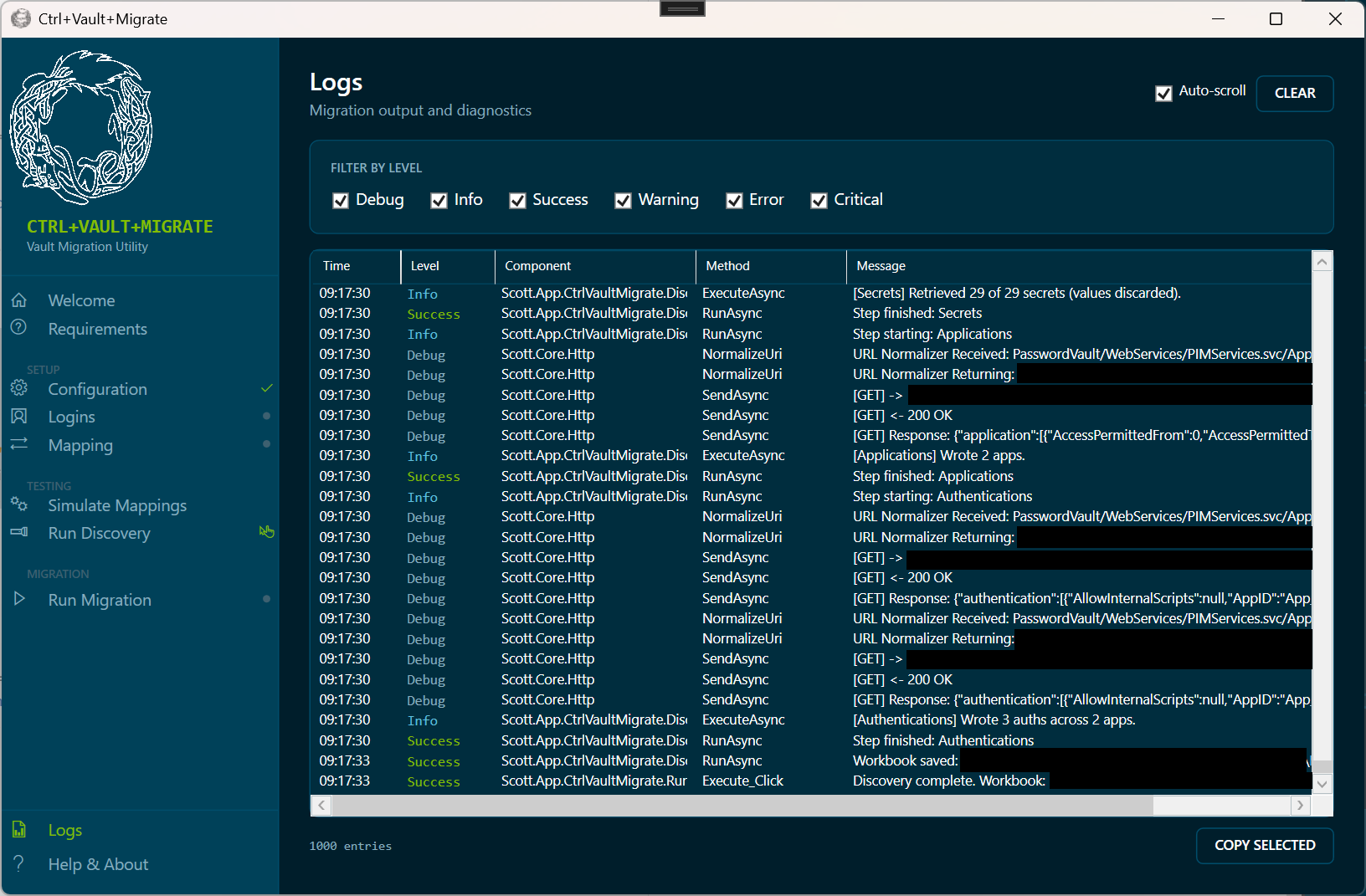
Task: Toggle the Warning level filter
Action: click(623, 201)
